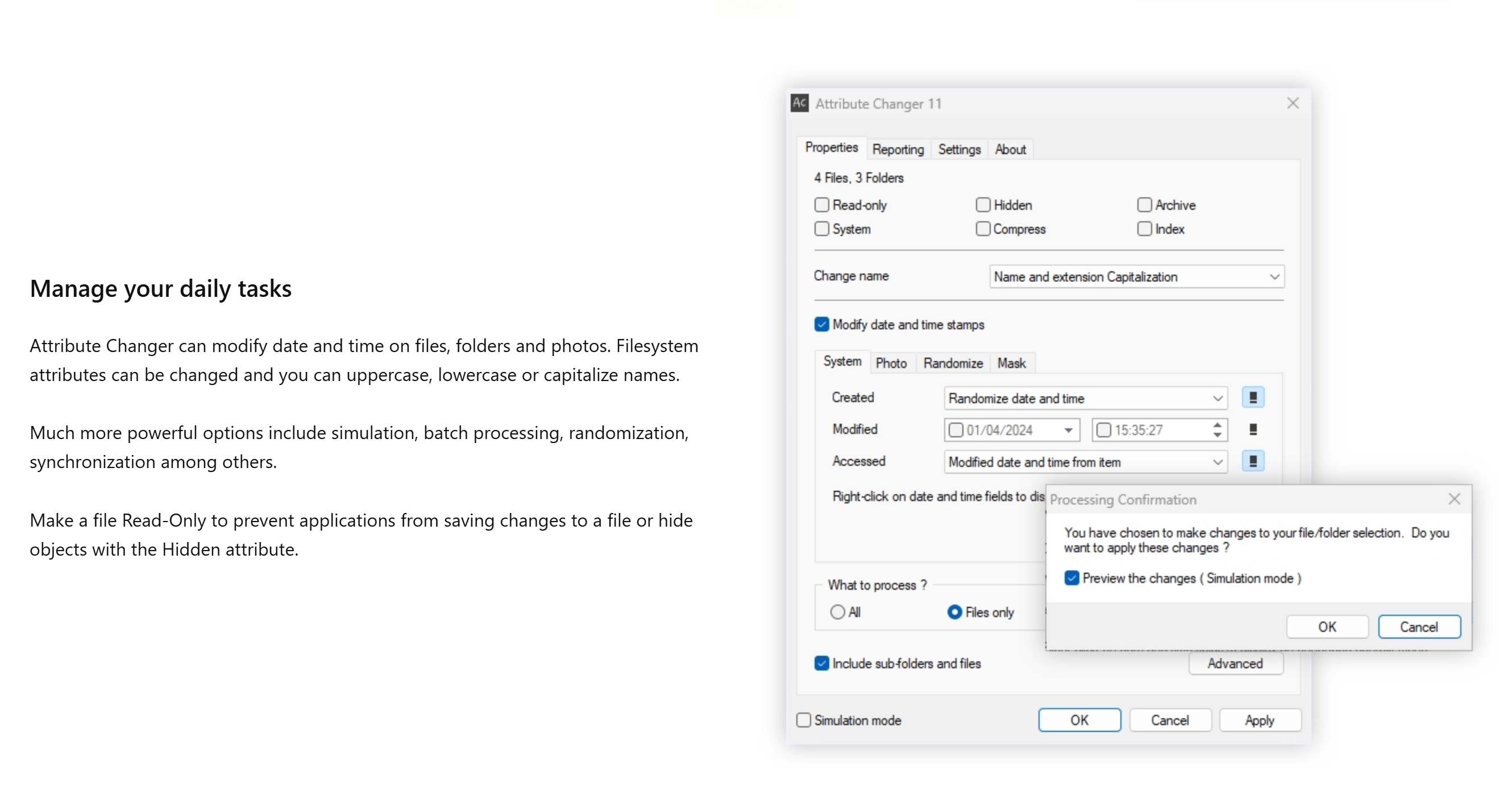Click the icon button beside Created field
The image size is (1512, 811).
point(1253,398)
